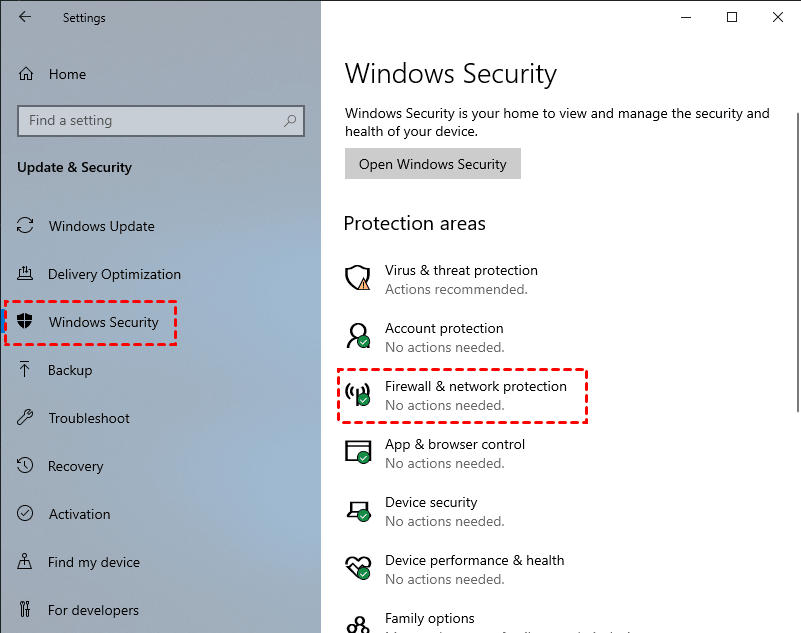This screenshot has height=633, width=801.
Task: Click the Windows Update refresh arrows icon
Action: [x=27, y=226]
